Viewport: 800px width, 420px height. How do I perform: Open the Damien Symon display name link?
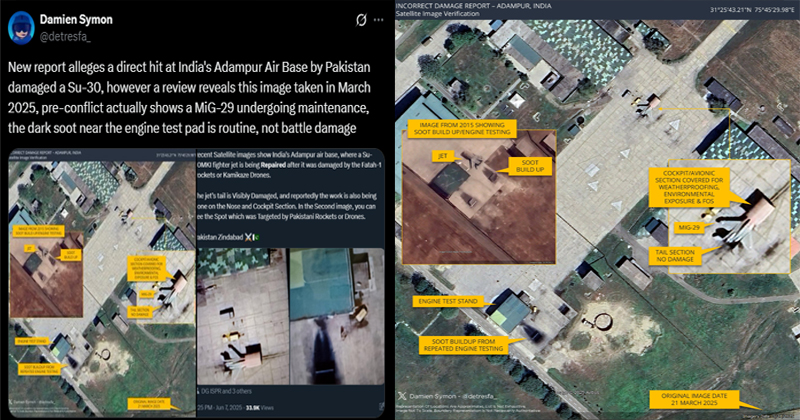76,19
